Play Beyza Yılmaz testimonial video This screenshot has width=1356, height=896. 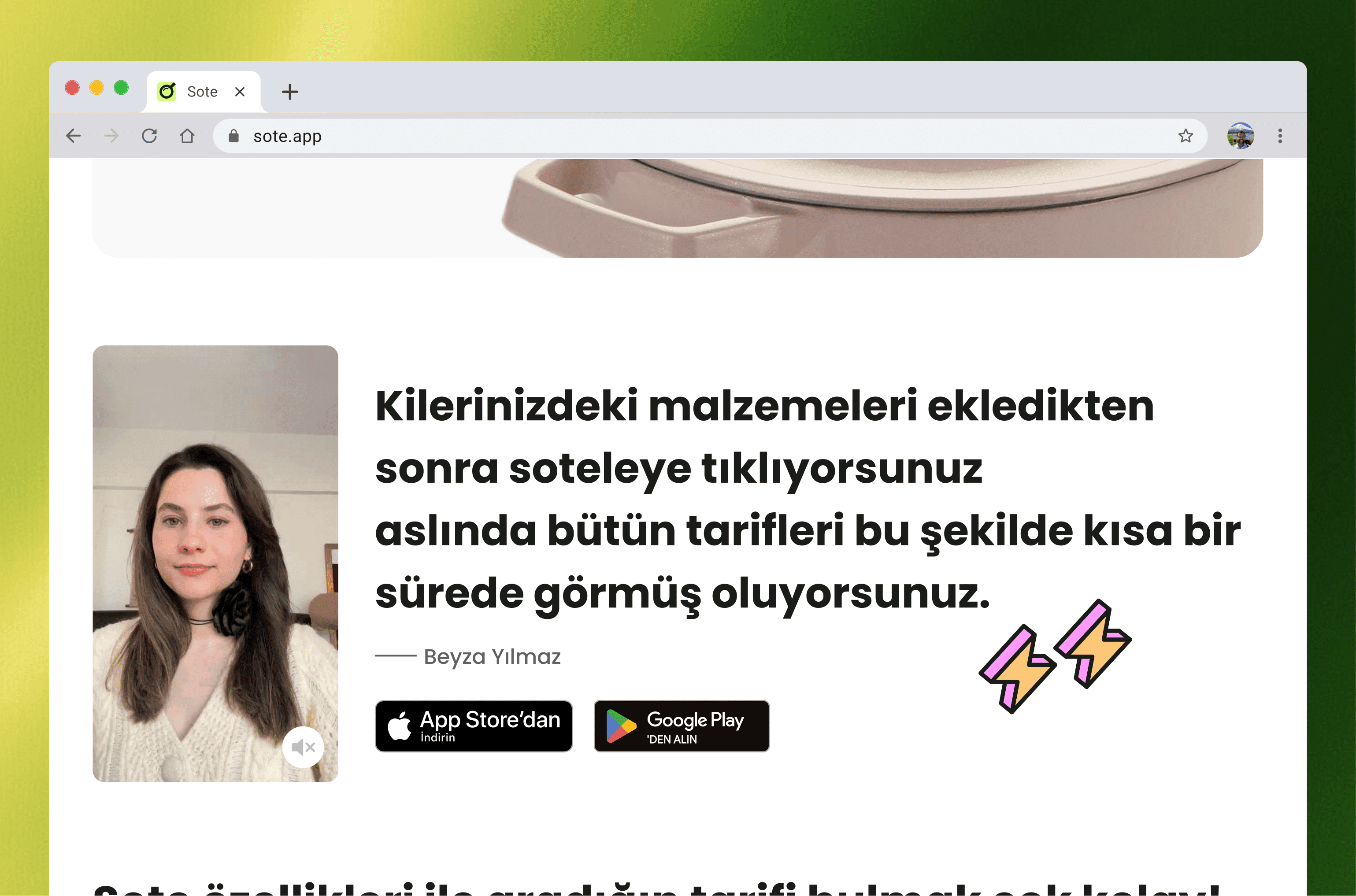(215, 563)
